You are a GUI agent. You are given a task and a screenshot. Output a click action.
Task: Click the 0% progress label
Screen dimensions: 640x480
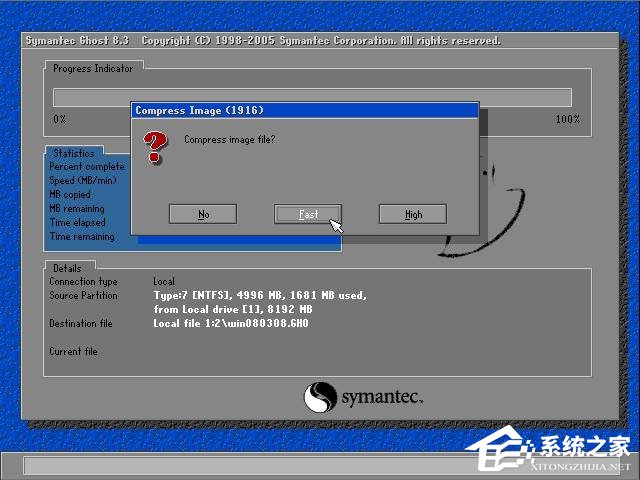click(60, 119)
